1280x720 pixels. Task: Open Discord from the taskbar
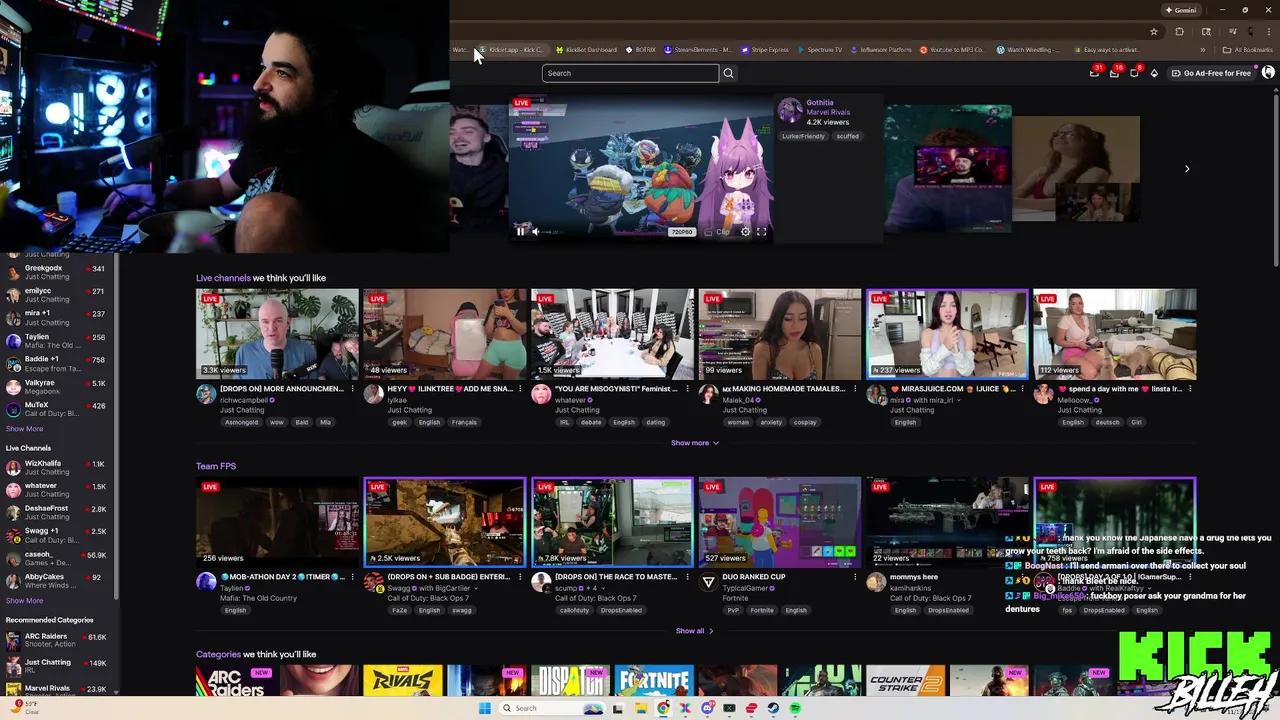pyautogui.click(x=707, y=708)
